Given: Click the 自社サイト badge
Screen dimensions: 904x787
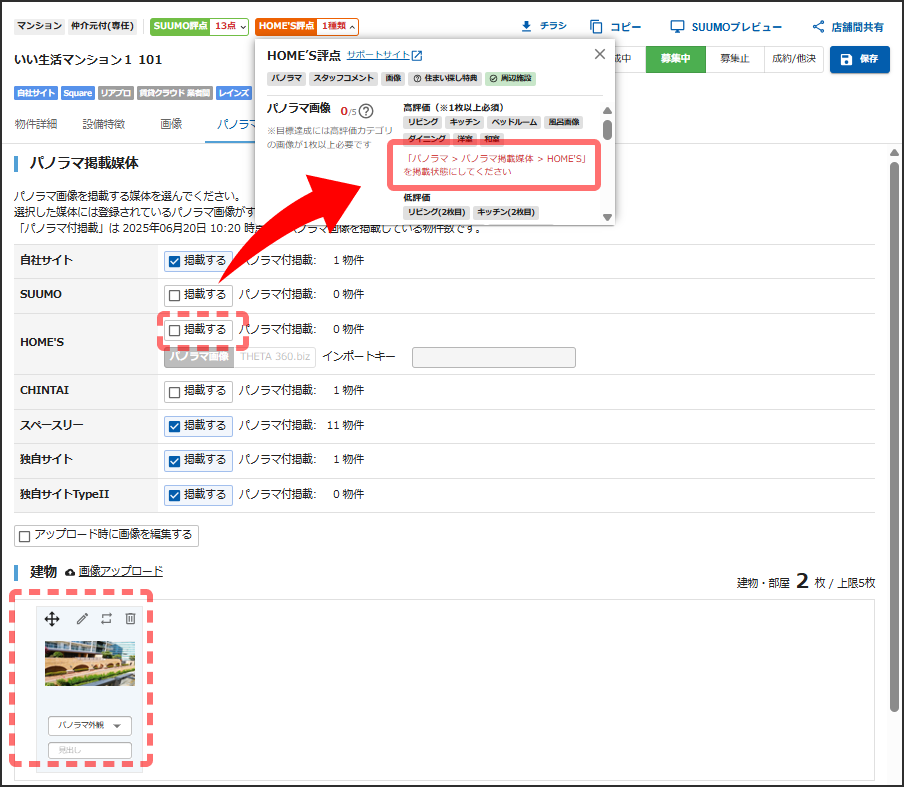Looking at the screenshot, I should point(36,93).
